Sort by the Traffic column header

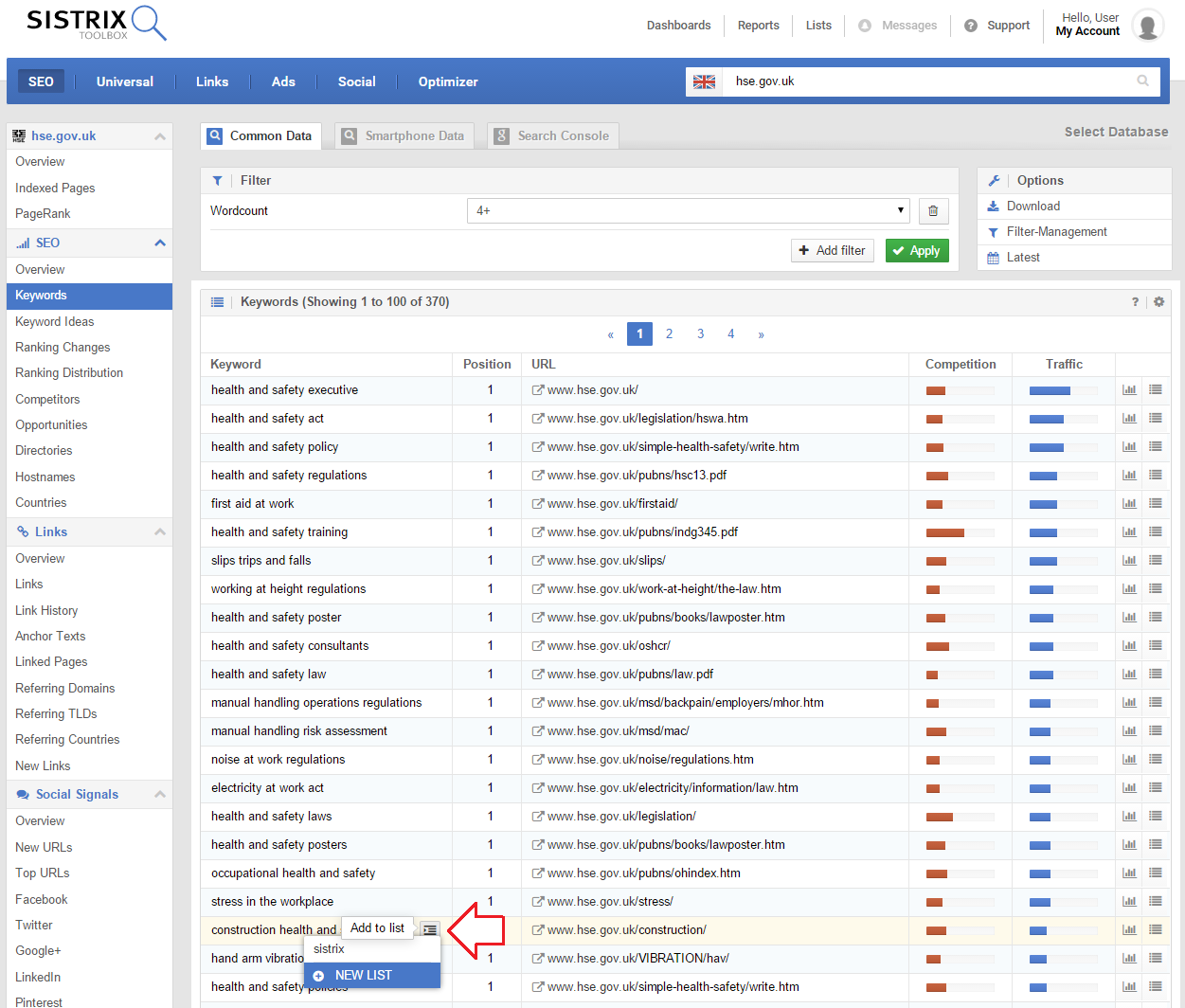point(1064,364)
